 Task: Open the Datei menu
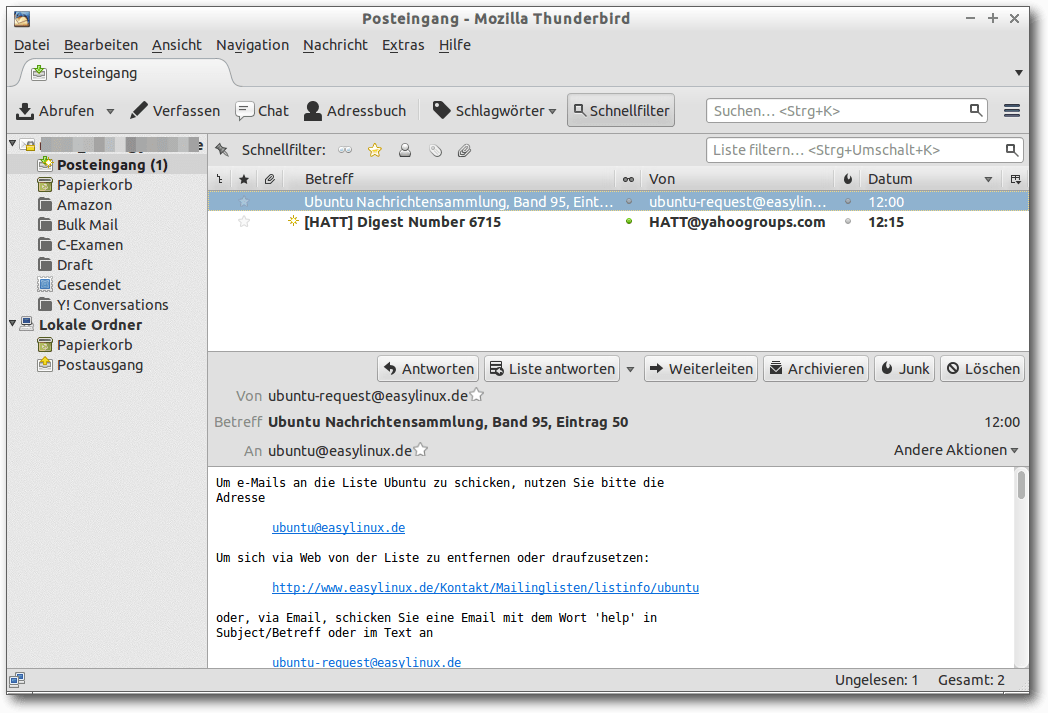(31, 45)
